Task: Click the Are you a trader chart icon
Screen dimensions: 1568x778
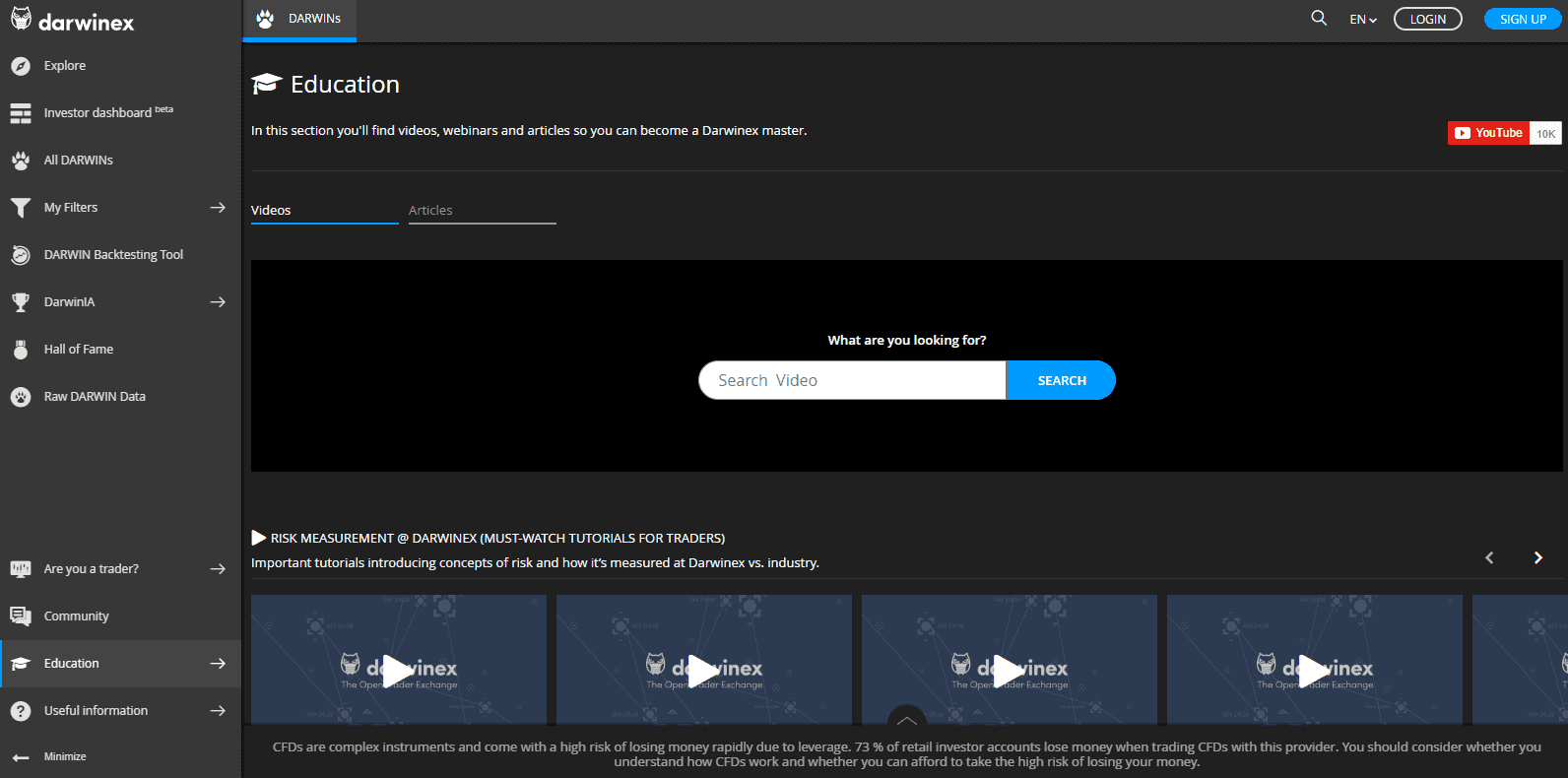Action: click(21, 569)
